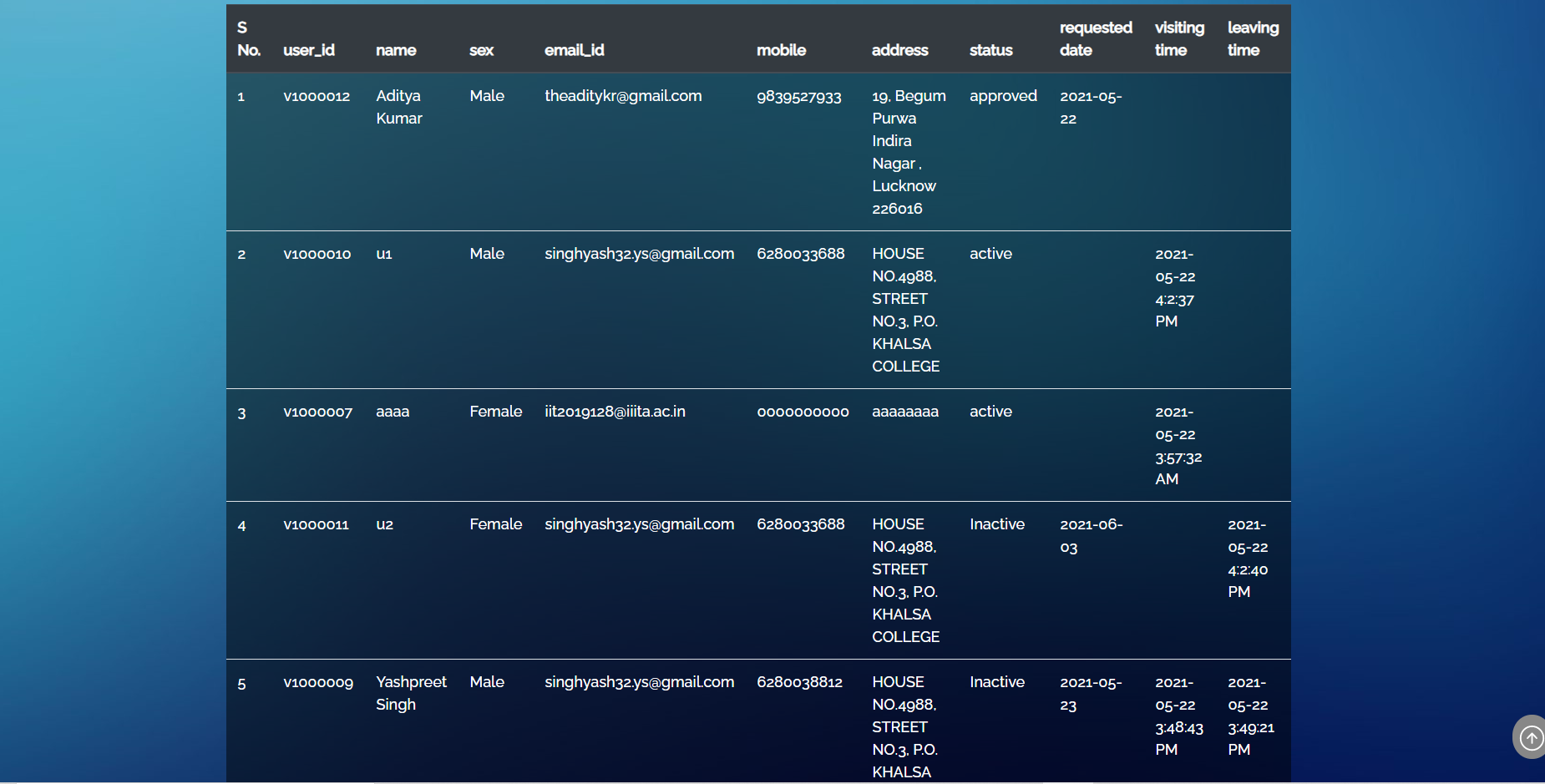Click user id v1000012 cell
Image resolution: width=1545 pixels, height=784 pixels.
(317, 96)
